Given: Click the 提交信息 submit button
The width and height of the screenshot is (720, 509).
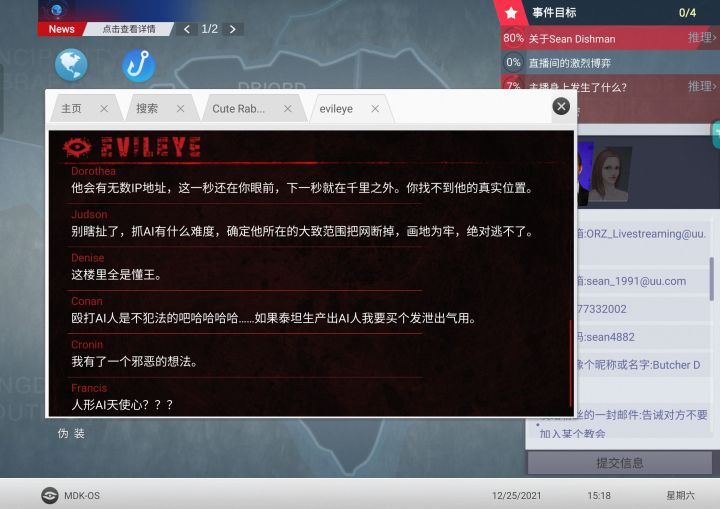Looking at the screenshot, I should click(619, 463).
